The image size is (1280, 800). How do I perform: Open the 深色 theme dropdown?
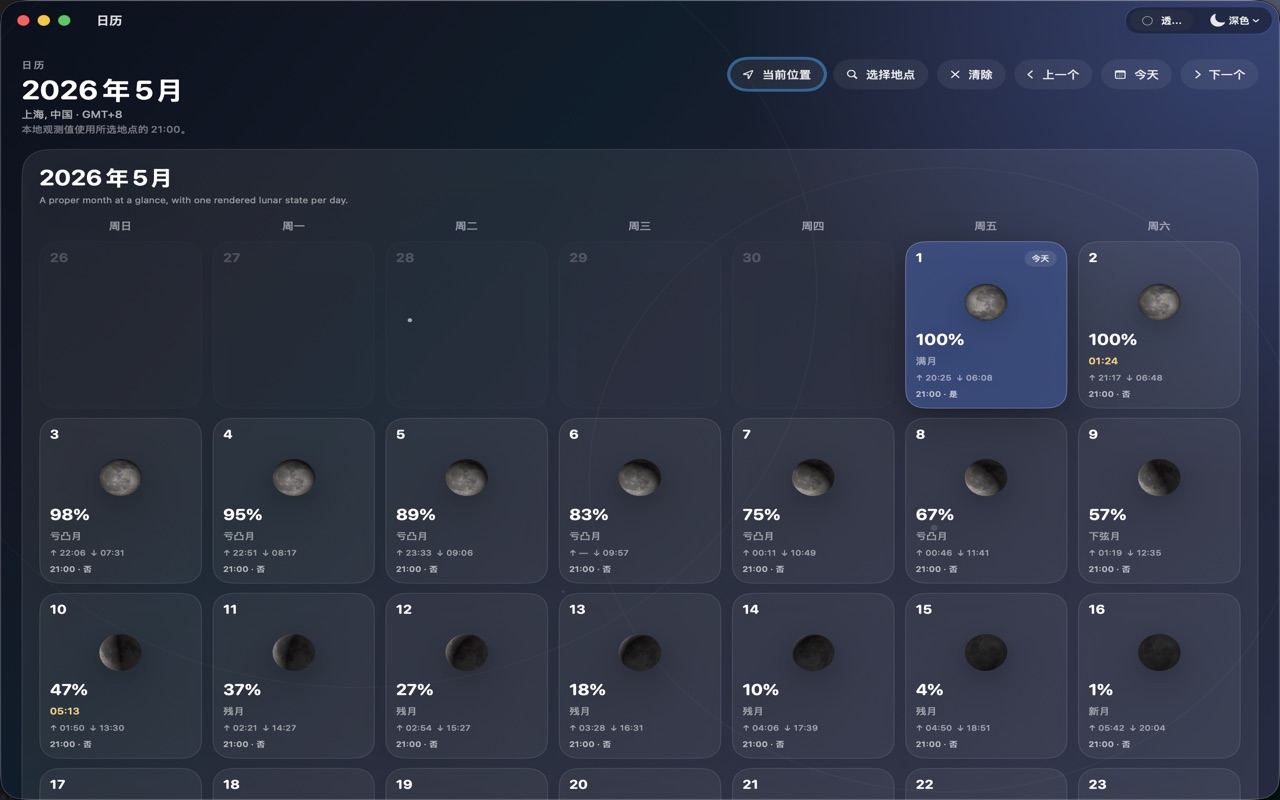(x=1234, y=20)
